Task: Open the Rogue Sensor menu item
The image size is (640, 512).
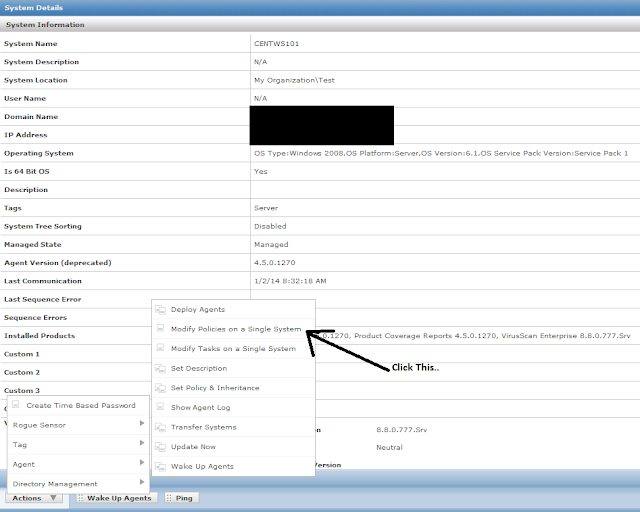Action: pyautogui.click(x=78, y=425)
